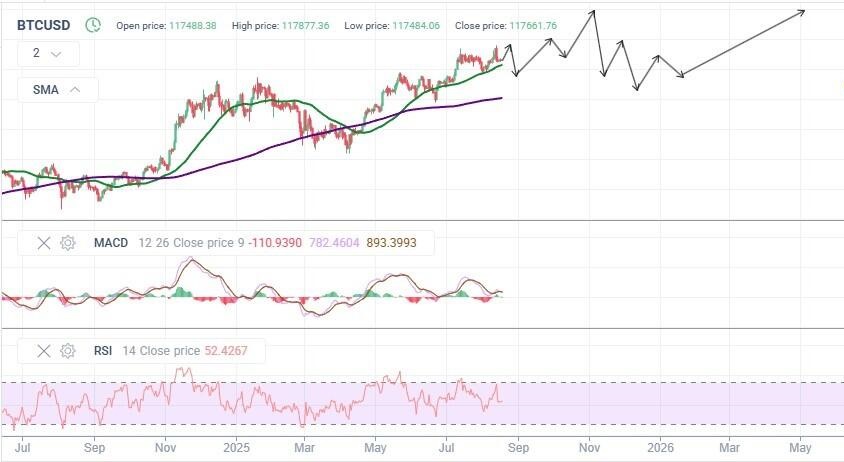844x462 pixels.
Task: Click the RSI indicator label
Action: point(103,351)
